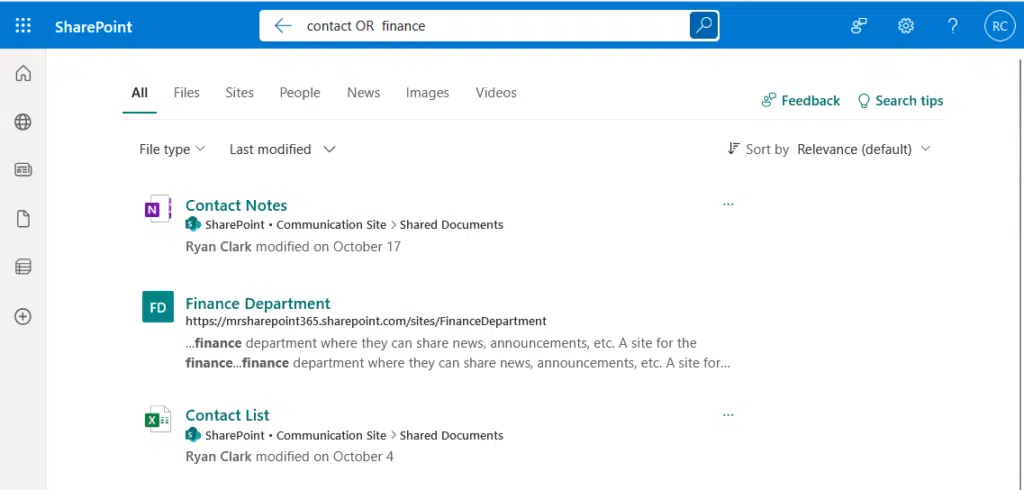Click the FD Finance Department site icon
The image size is (1024, 490).
click(158, 307)
